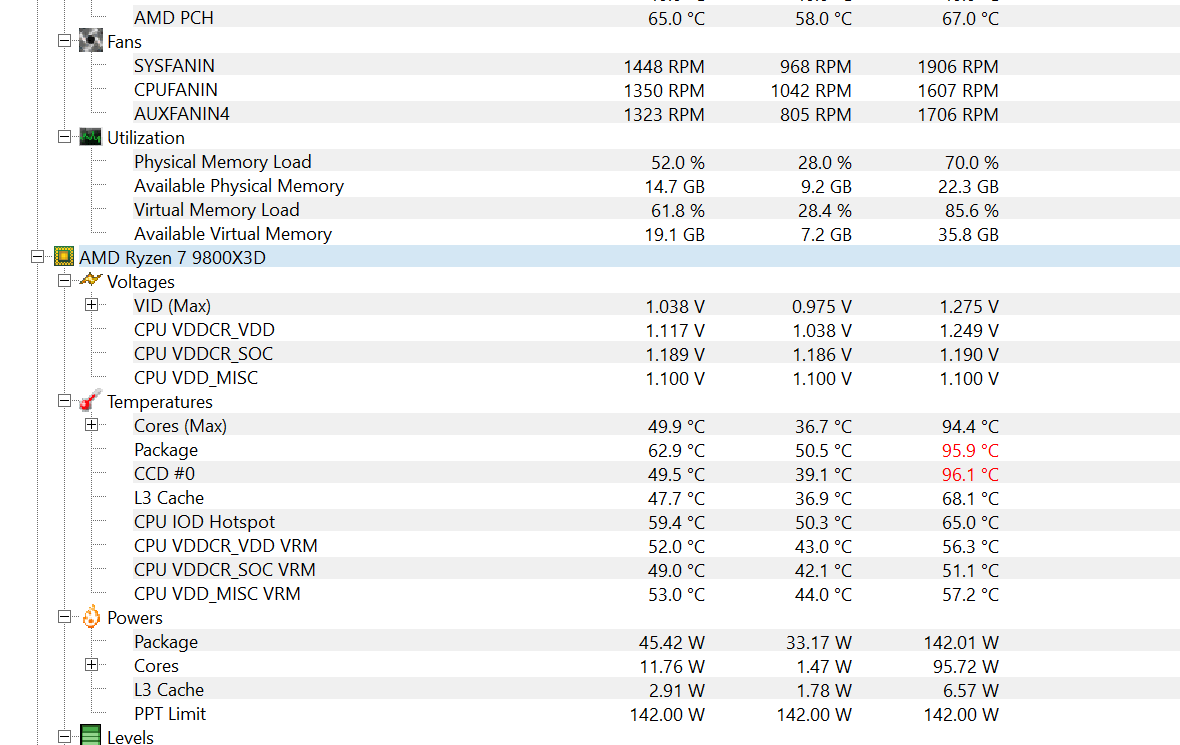
Task: Collapse the Temperatures section
Action: pos(65,401)
